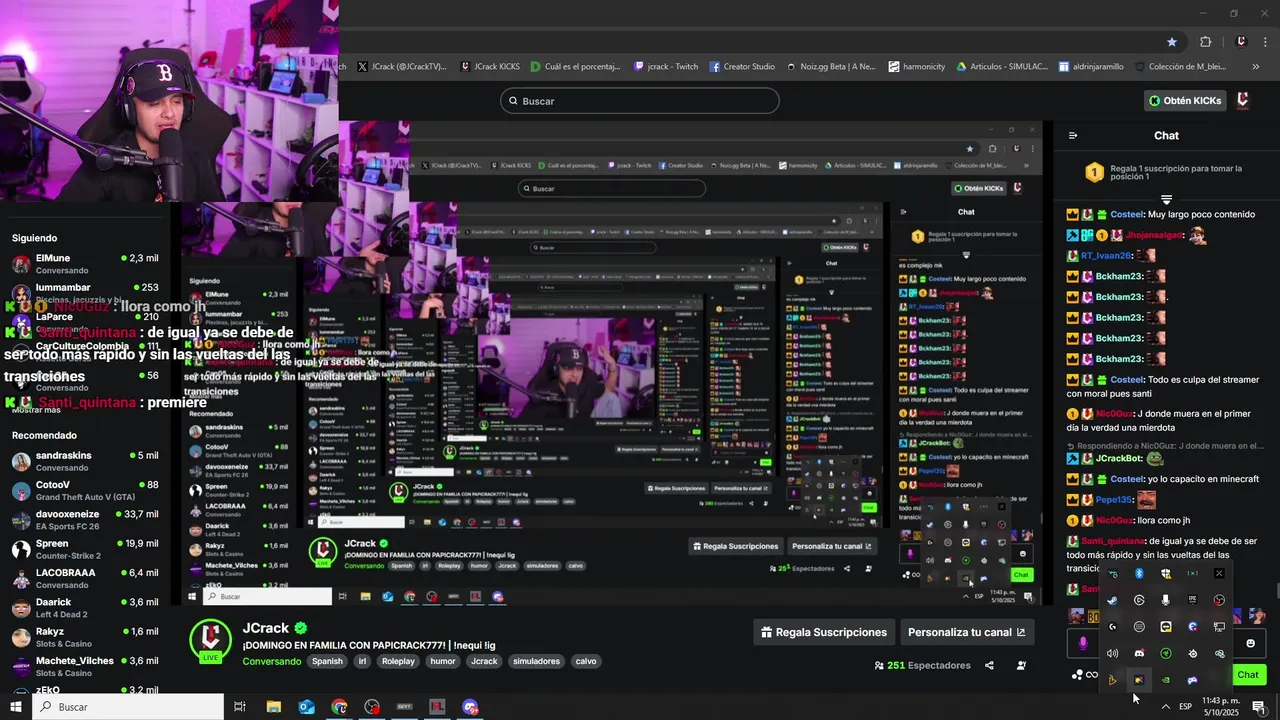The height and width of the screenshot is (720, 1280).
Task: Open the Creator Studio bookmark
Action: 742,66
